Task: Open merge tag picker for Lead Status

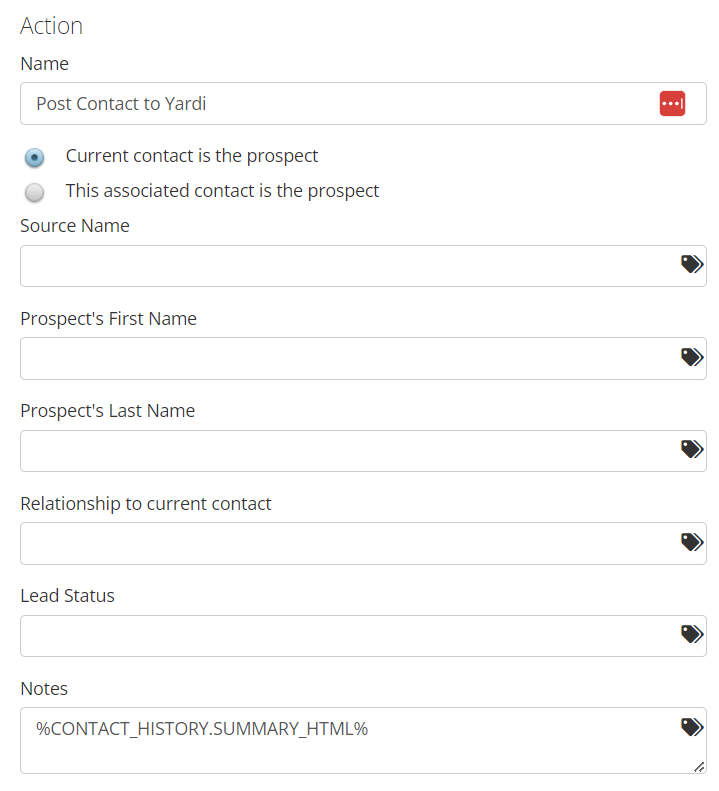Action: [x=692, y=634]
